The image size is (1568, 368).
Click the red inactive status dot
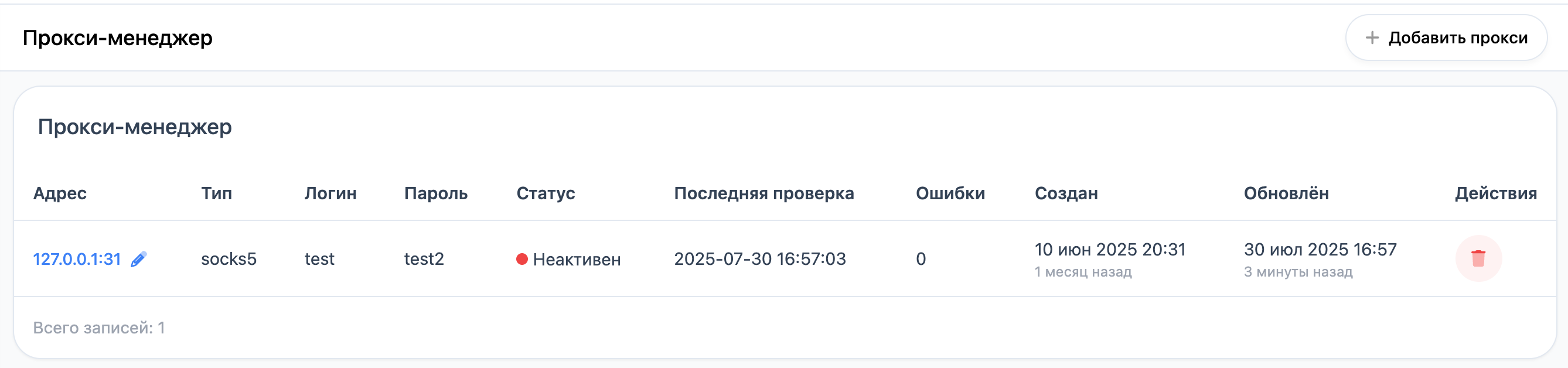521,259
